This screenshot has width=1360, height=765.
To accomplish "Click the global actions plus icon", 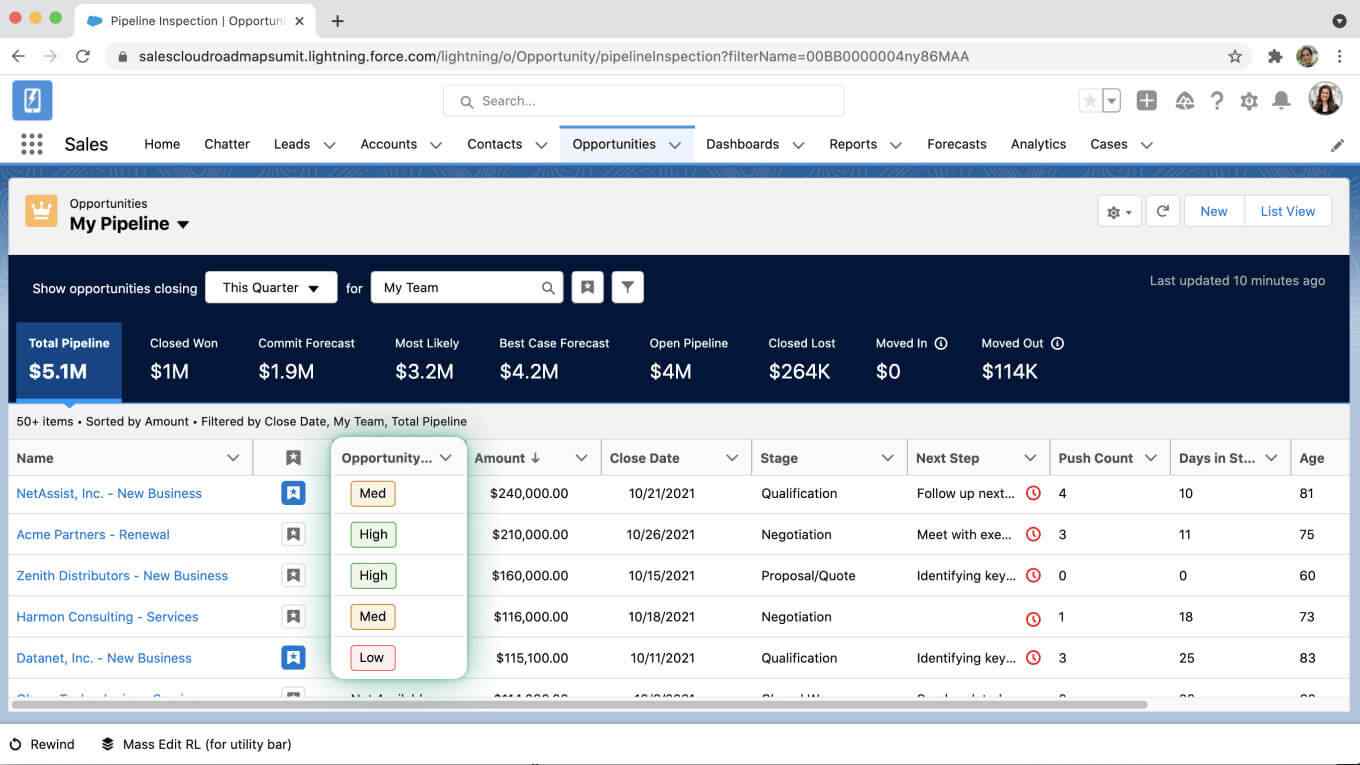I will click(x=1147, y=101).
